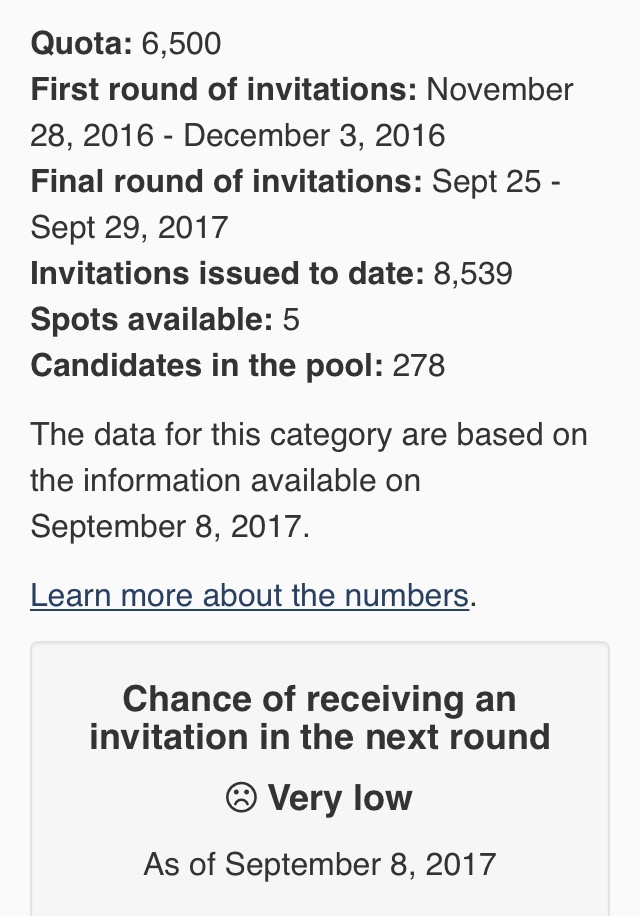
Task: Click the 'December 3, 2016' date text
Action: [x=314, y=136]
